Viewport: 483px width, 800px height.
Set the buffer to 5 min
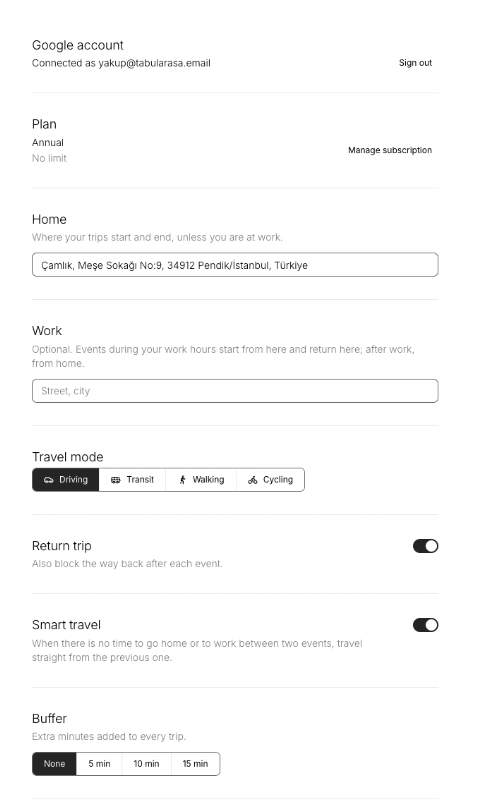[99, 764]
